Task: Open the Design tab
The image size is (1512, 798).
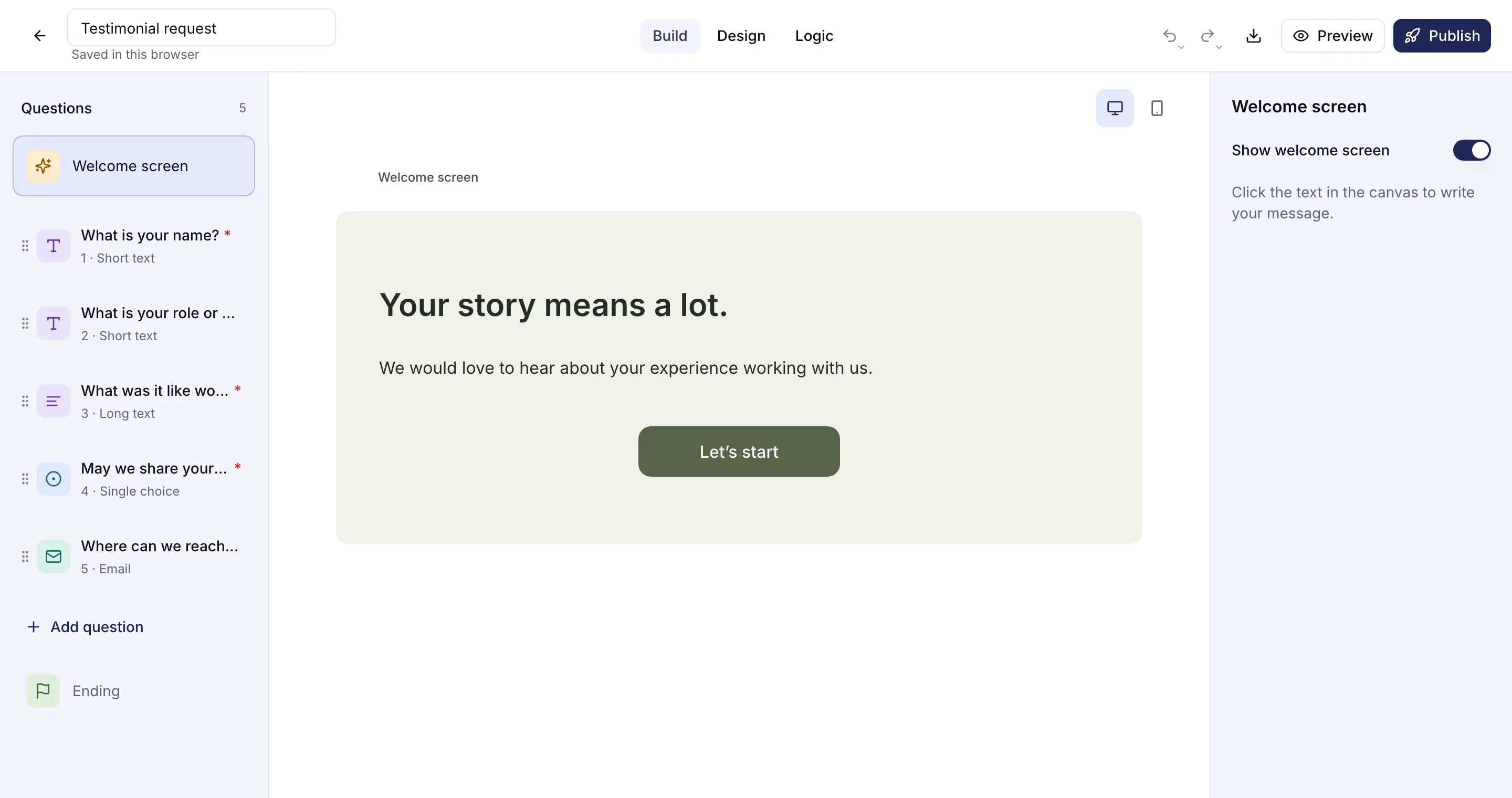Action: pos(741,36)
